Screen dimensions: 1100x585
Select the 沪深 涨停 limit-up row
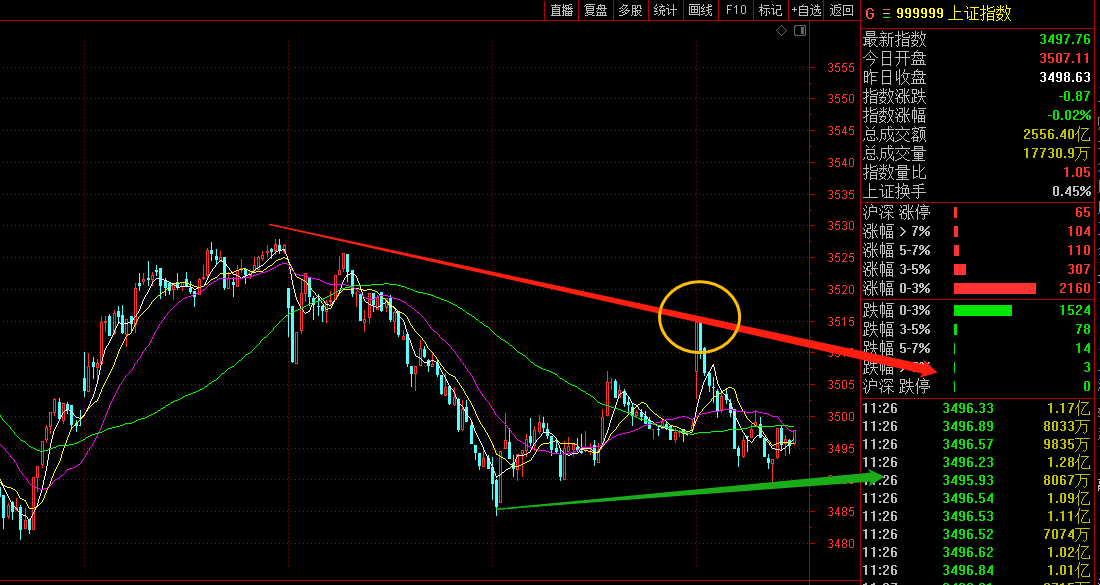(978, 212)
